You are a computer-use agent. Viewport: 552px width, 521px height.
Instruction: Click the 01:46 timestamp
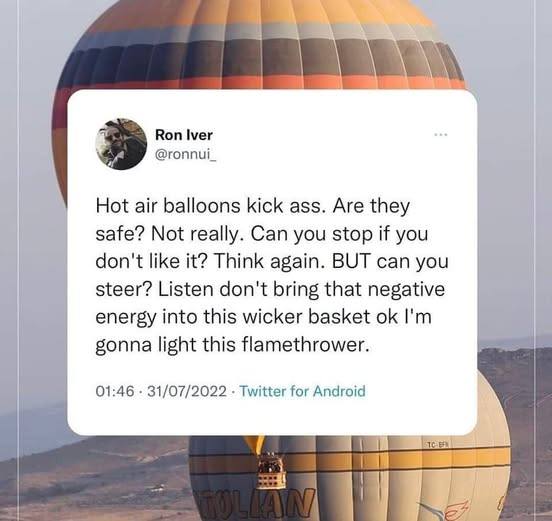coord(115,391)
